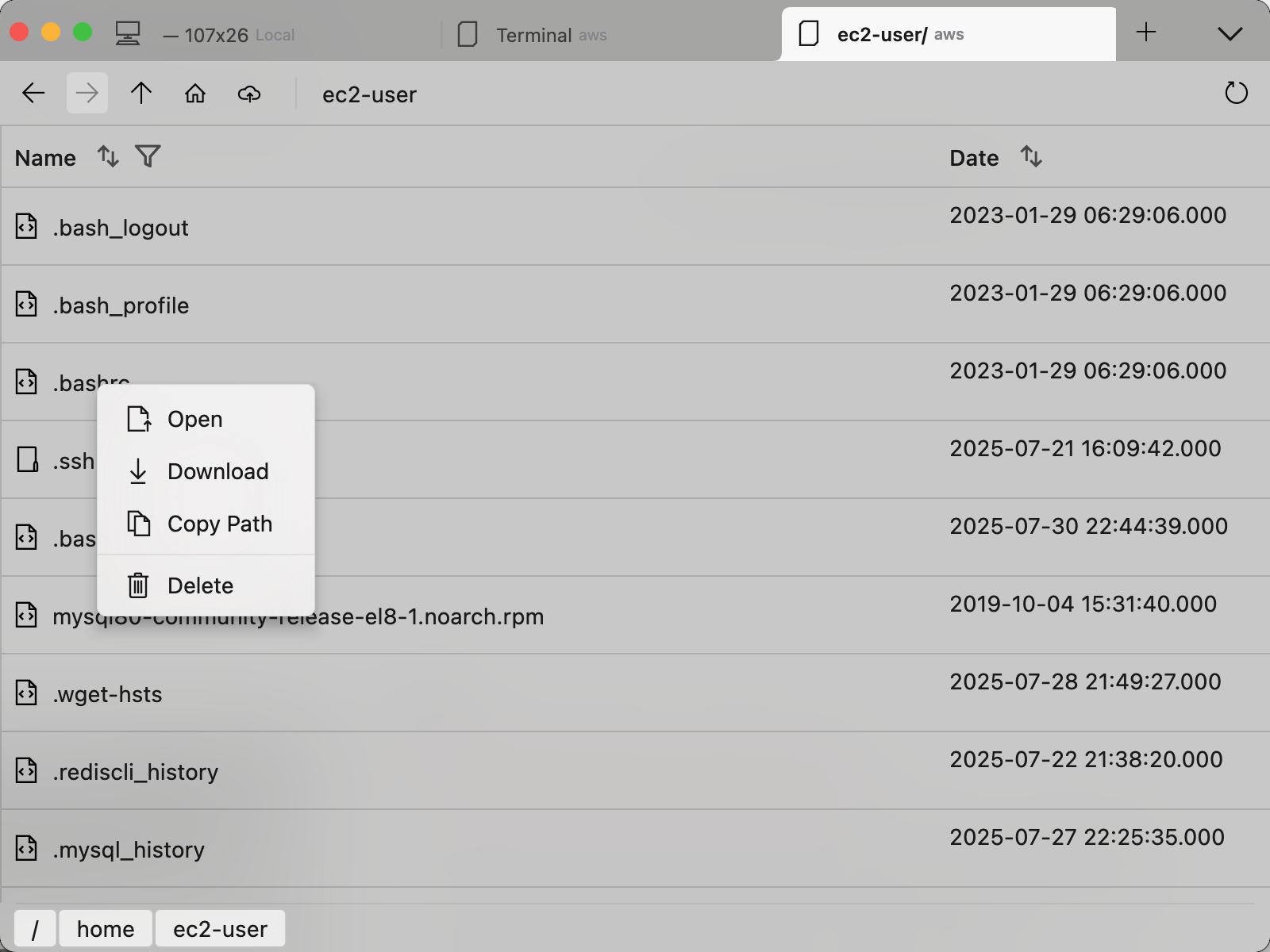Click the file icon for mysql80 rpm
This screenshot has width=1270, height=952.
(26, 616)
